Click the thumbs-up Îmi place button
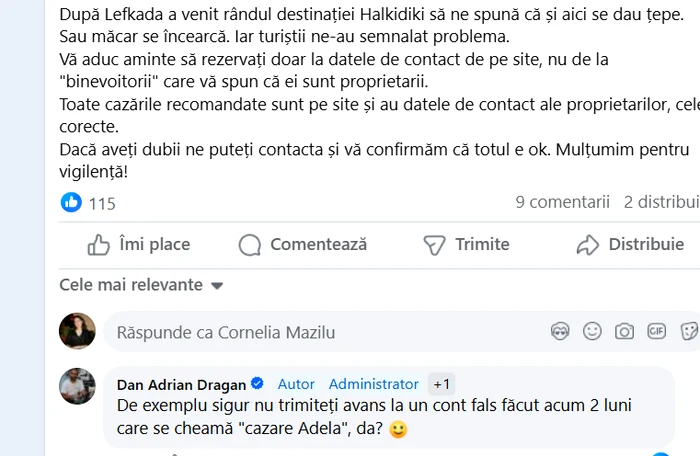The image size is (700, 456). (x=139, y=245)
